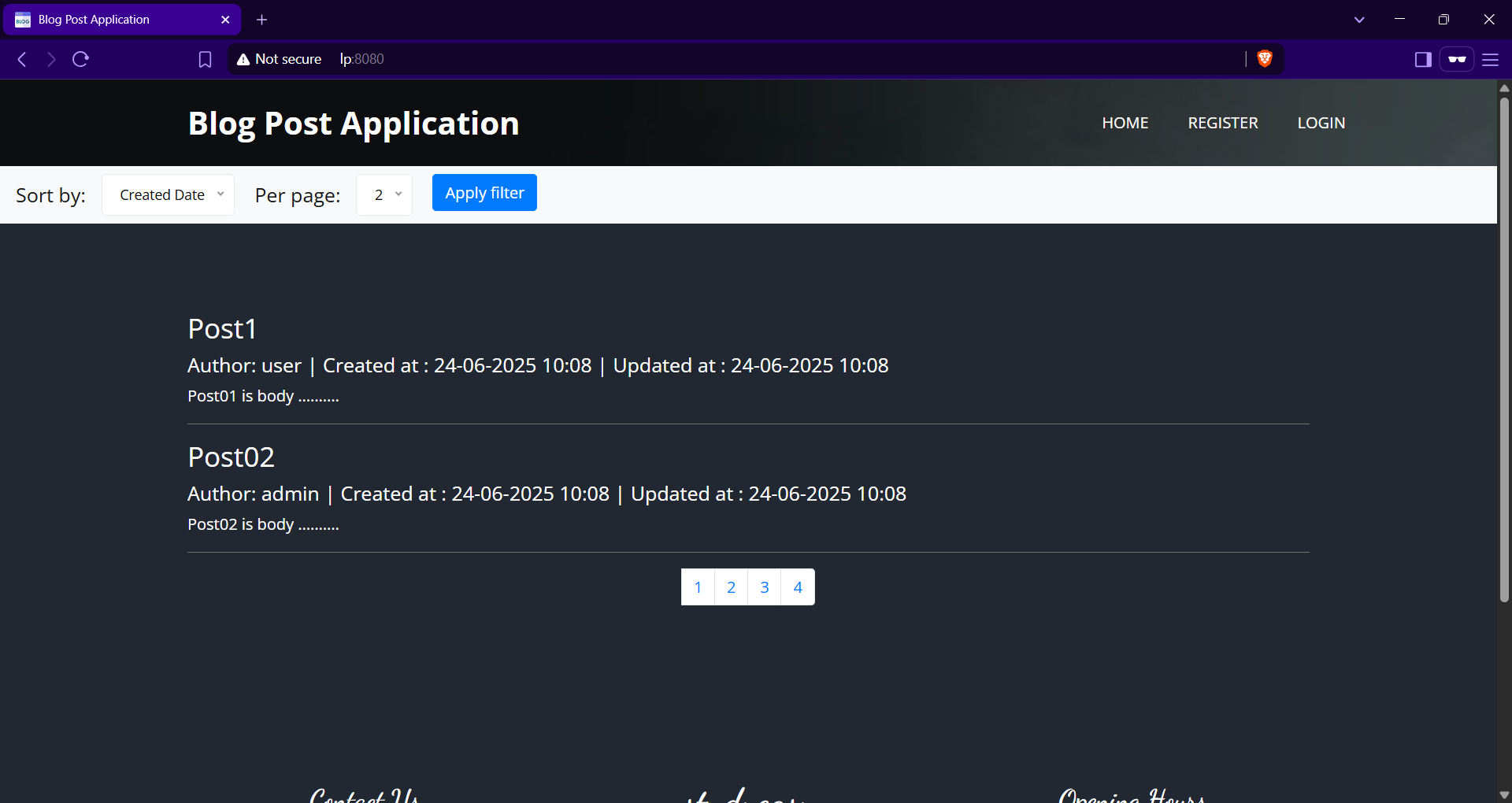Open a new browser tab
Viewport: 1512px width, 803px height.
(x=262, y=20)
